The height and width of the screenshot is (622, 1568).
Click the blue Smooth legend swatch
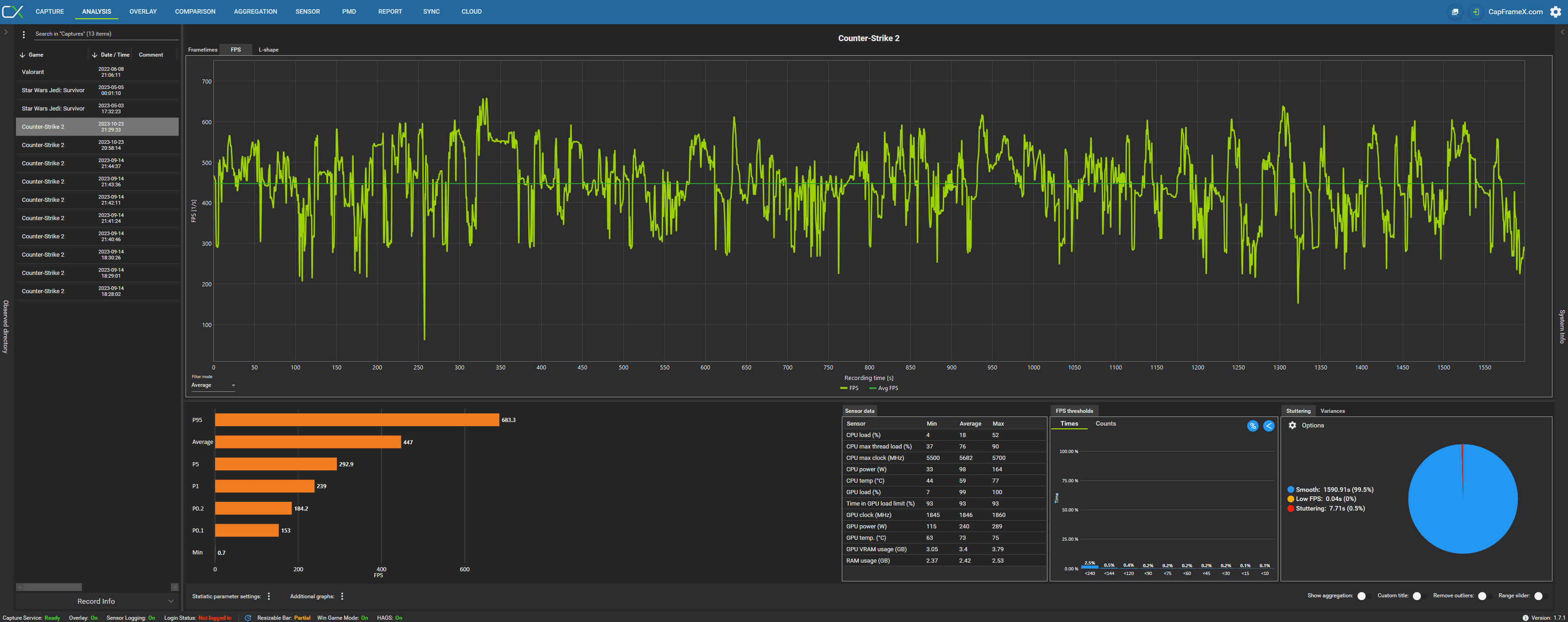point(1291,490)
